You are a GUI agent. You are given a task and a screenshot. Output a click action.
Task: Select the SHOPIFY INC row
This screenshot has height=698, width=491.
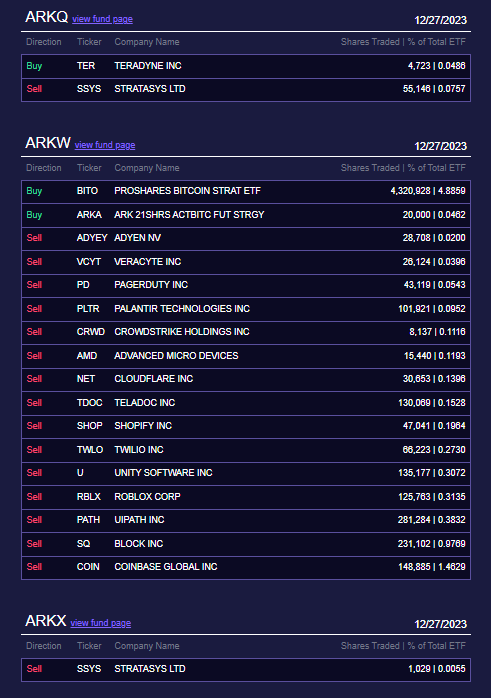tap(246, 426)
